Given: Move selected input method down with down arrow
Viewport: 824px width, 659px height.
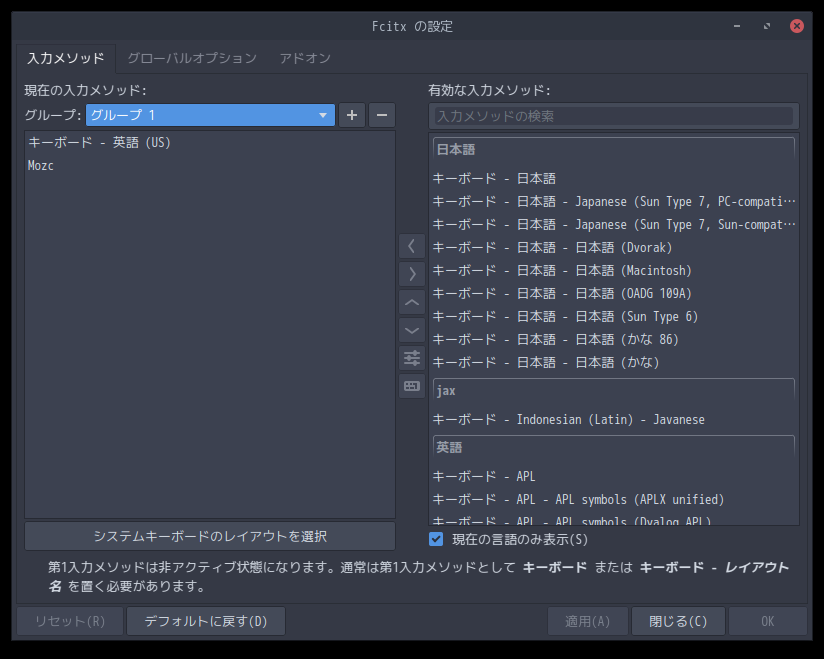Looking at the screenshot, I should (411, 330).
